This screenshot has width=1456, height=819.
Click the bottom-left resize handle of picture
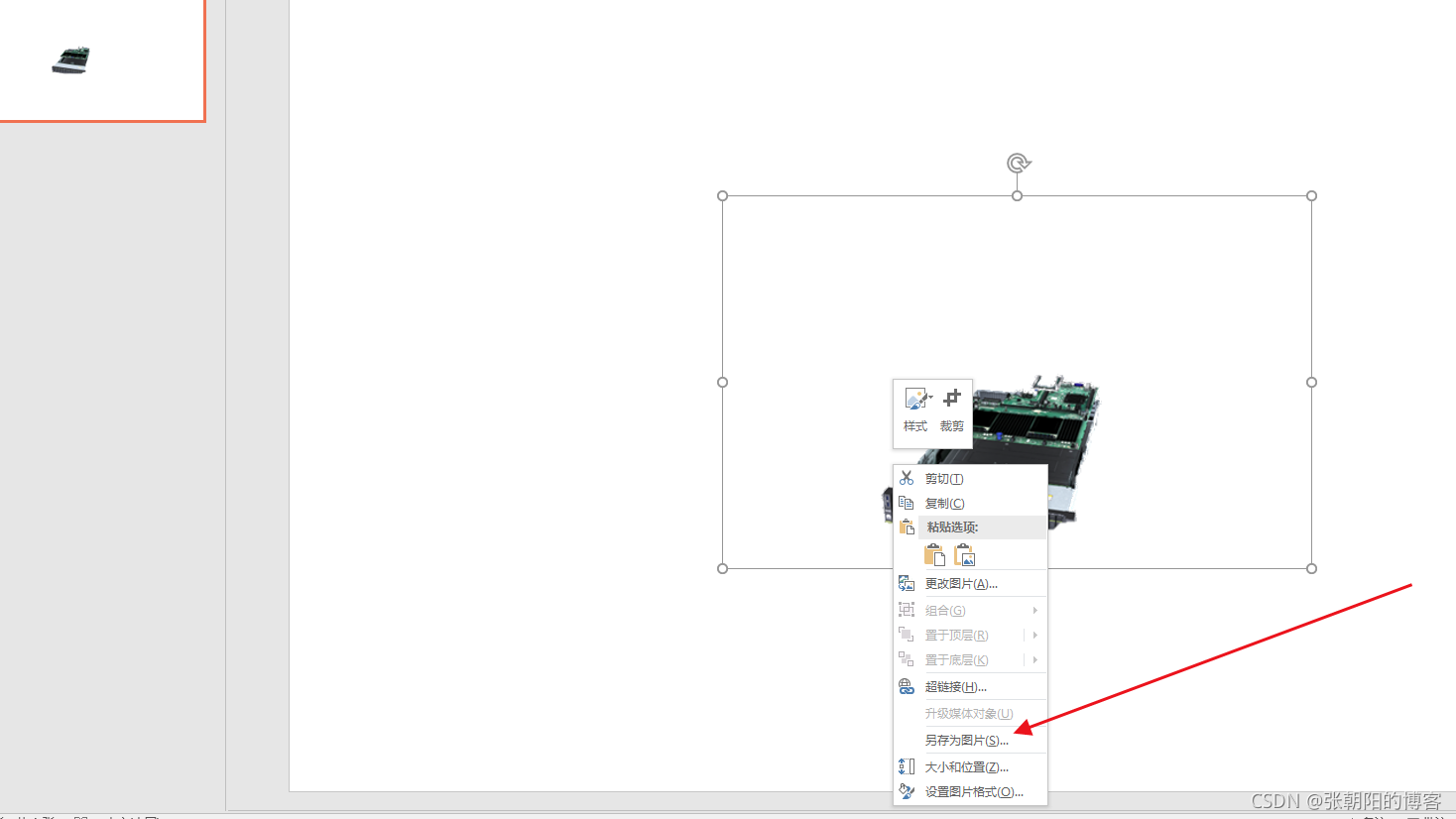(723, 569)
